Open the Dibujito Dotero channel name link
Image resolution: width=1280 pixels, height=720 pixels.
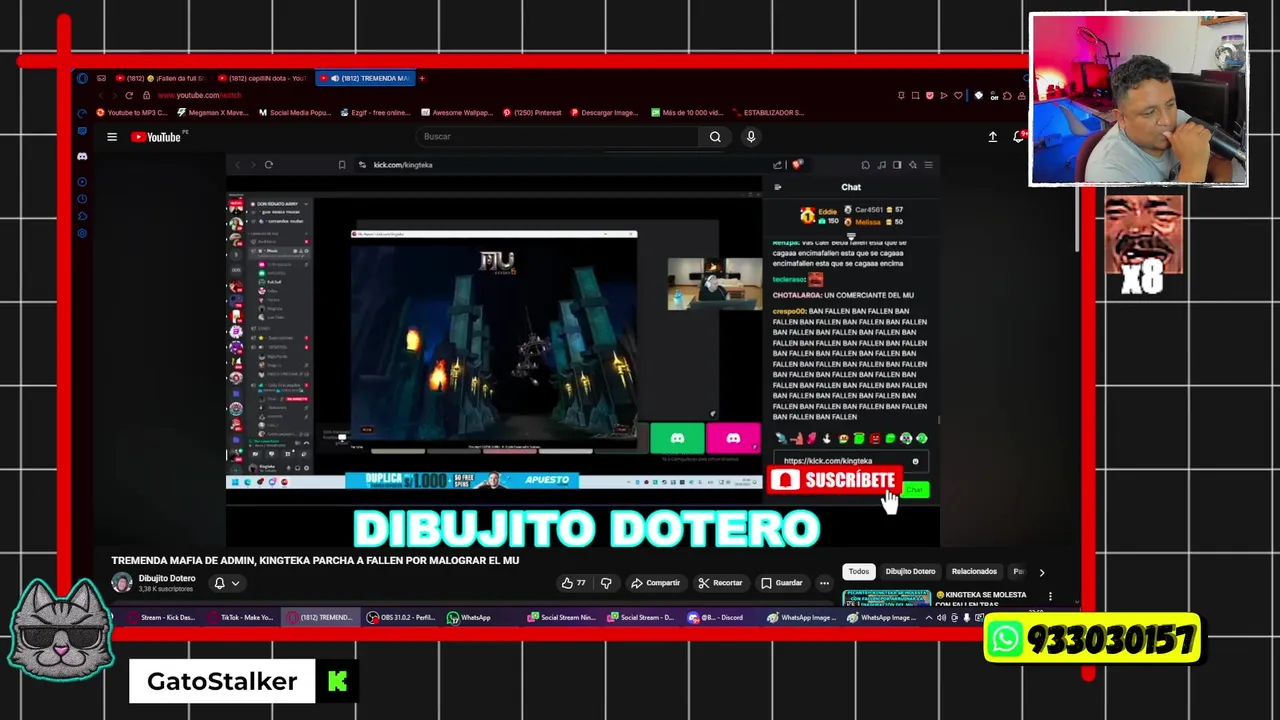(x=167, y=578)
